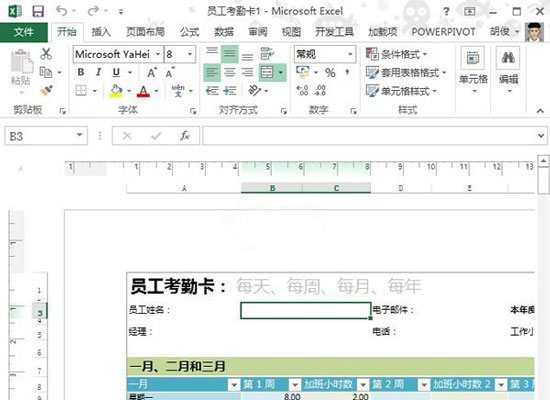
Task: Increase font size with larger A
Action: point(152,73)
